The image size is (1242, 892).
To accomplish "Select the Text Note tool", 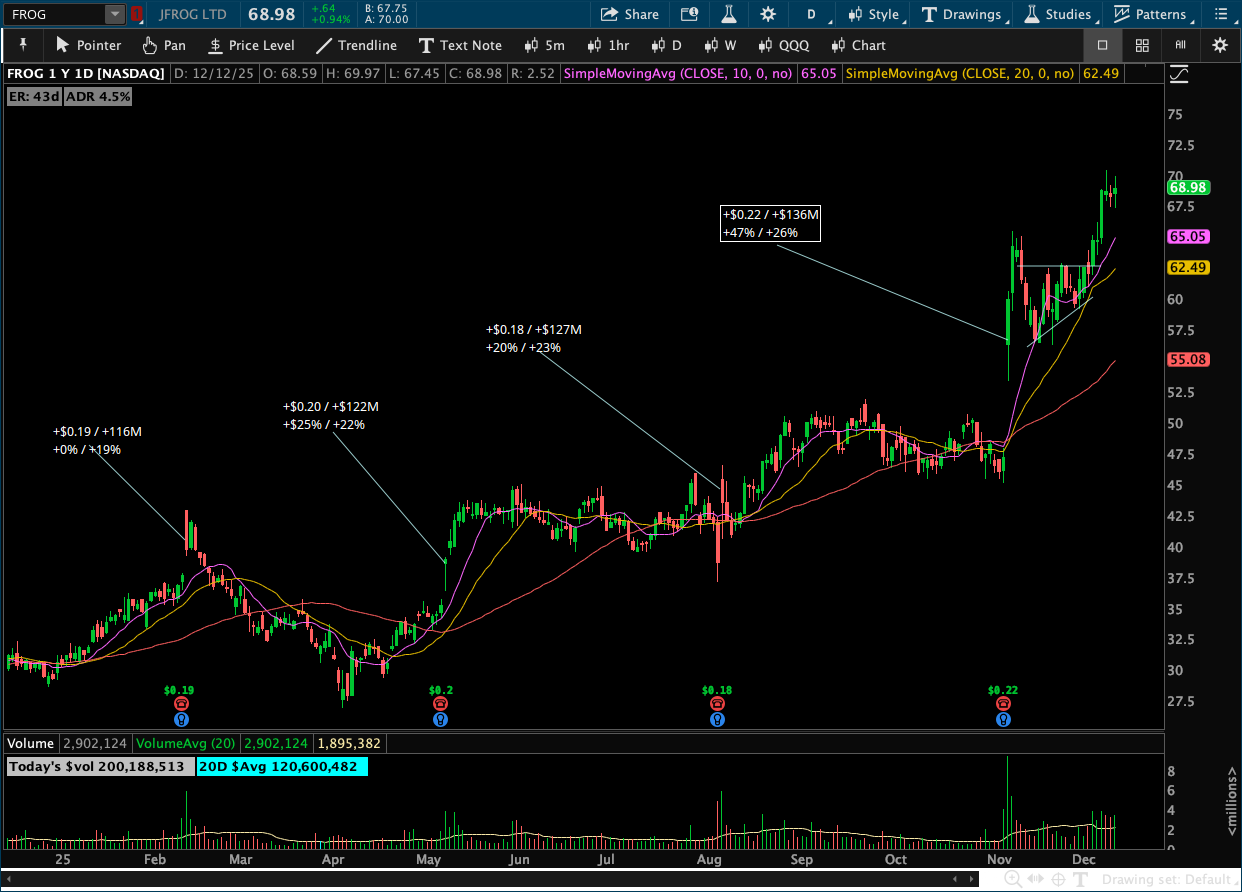I will coord(460,45).
